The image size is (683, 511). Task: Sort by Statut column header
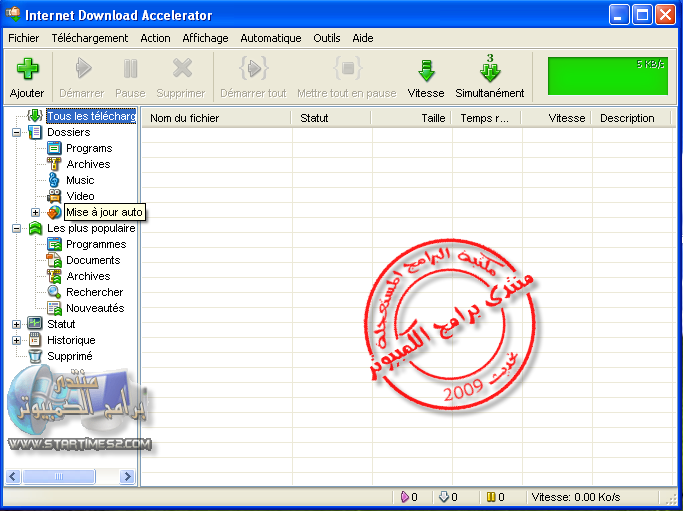point(331,118)
